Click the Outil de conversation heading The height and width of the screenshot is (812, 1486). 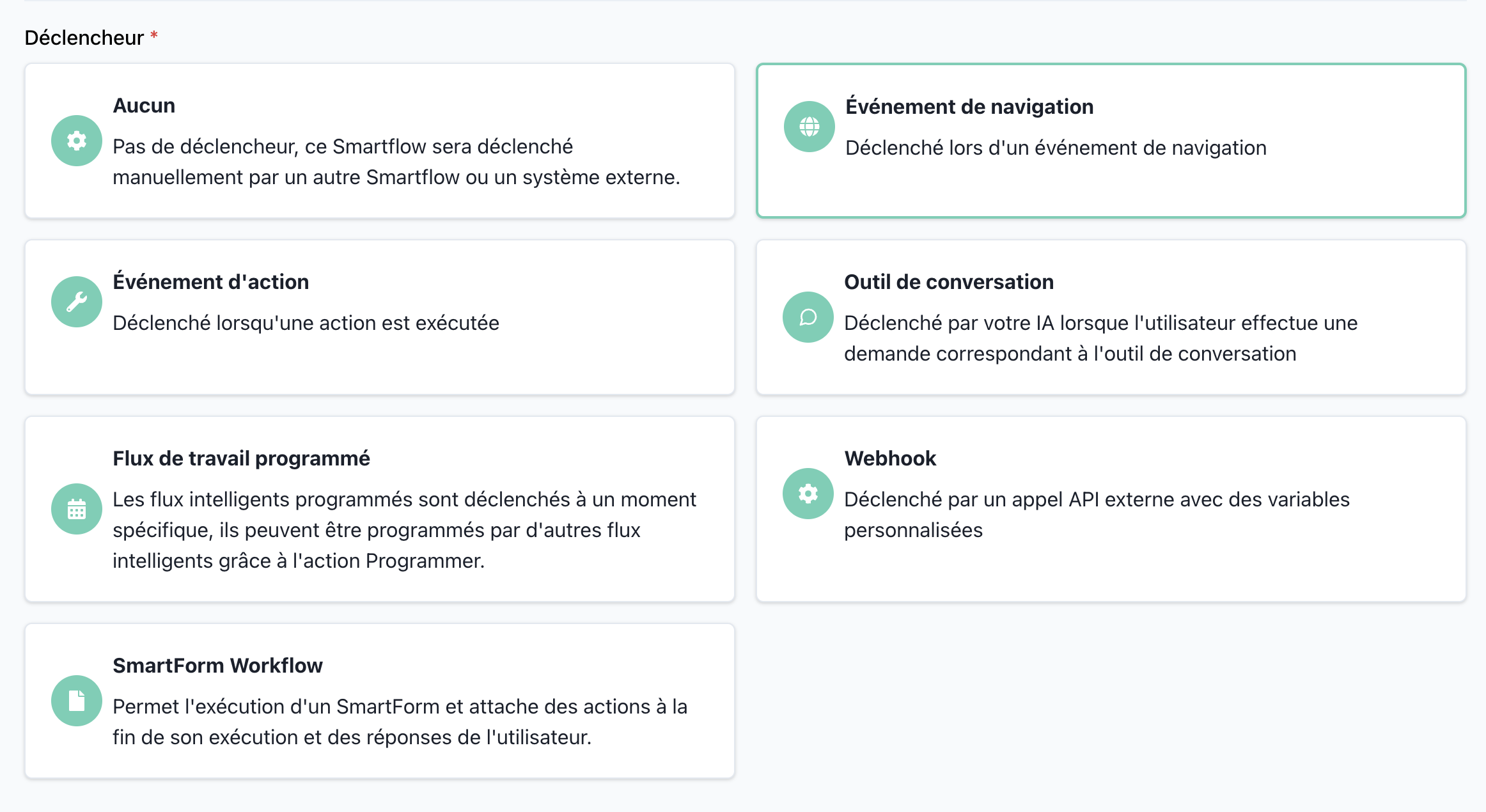949,282
